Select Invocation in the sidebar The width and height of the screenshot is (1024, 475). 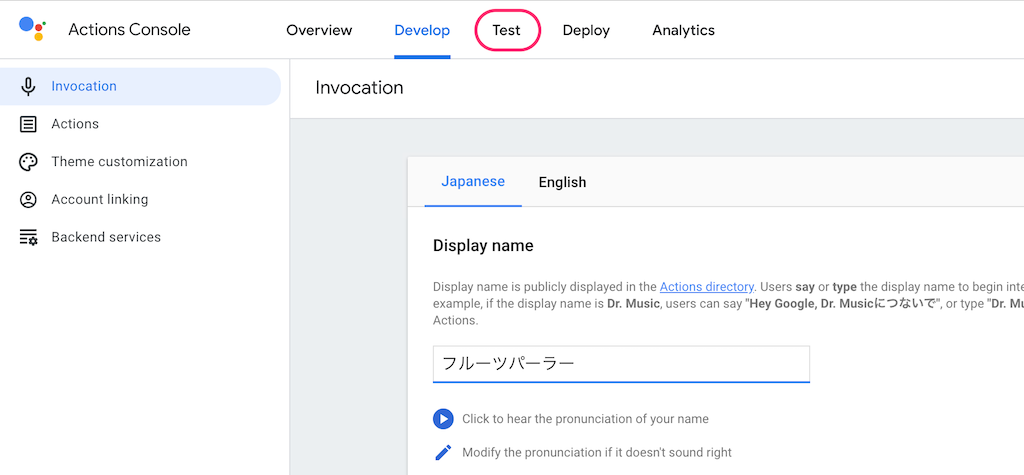pos(140,86)
